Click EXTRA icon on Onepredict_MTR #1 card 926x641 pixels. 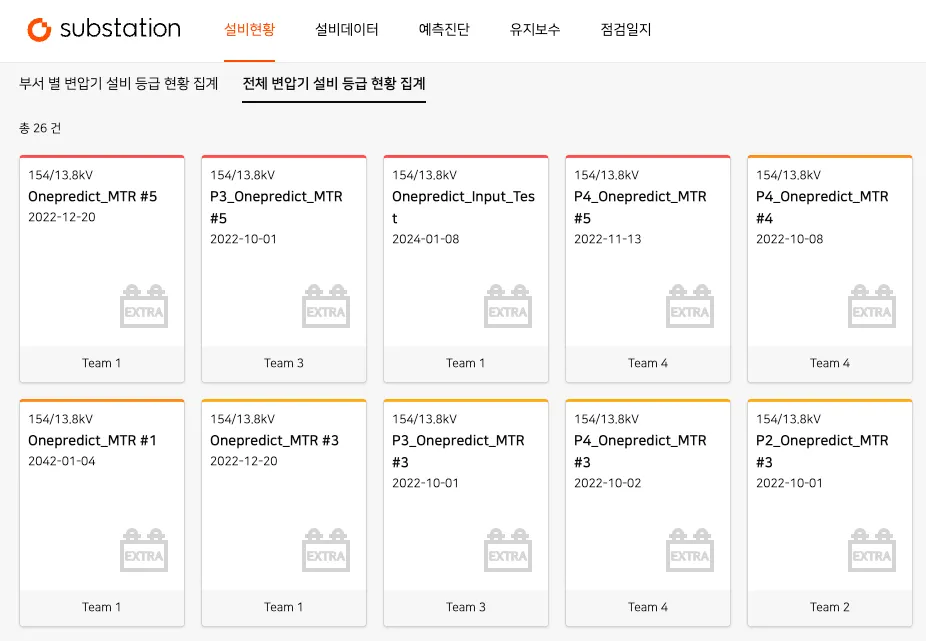tap(144, 551)
